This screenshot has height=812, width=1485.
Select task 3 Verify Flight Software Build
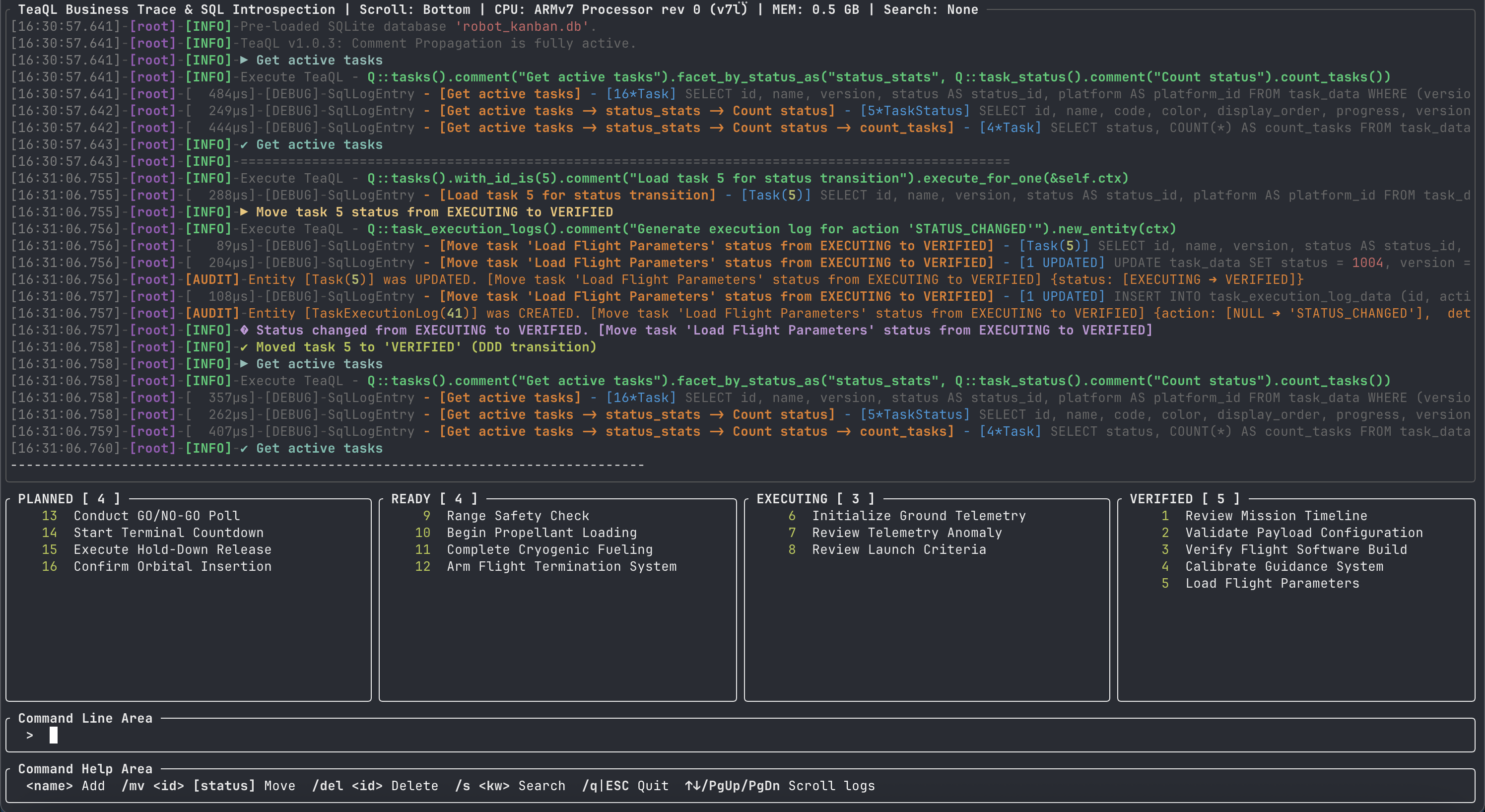1284,549
